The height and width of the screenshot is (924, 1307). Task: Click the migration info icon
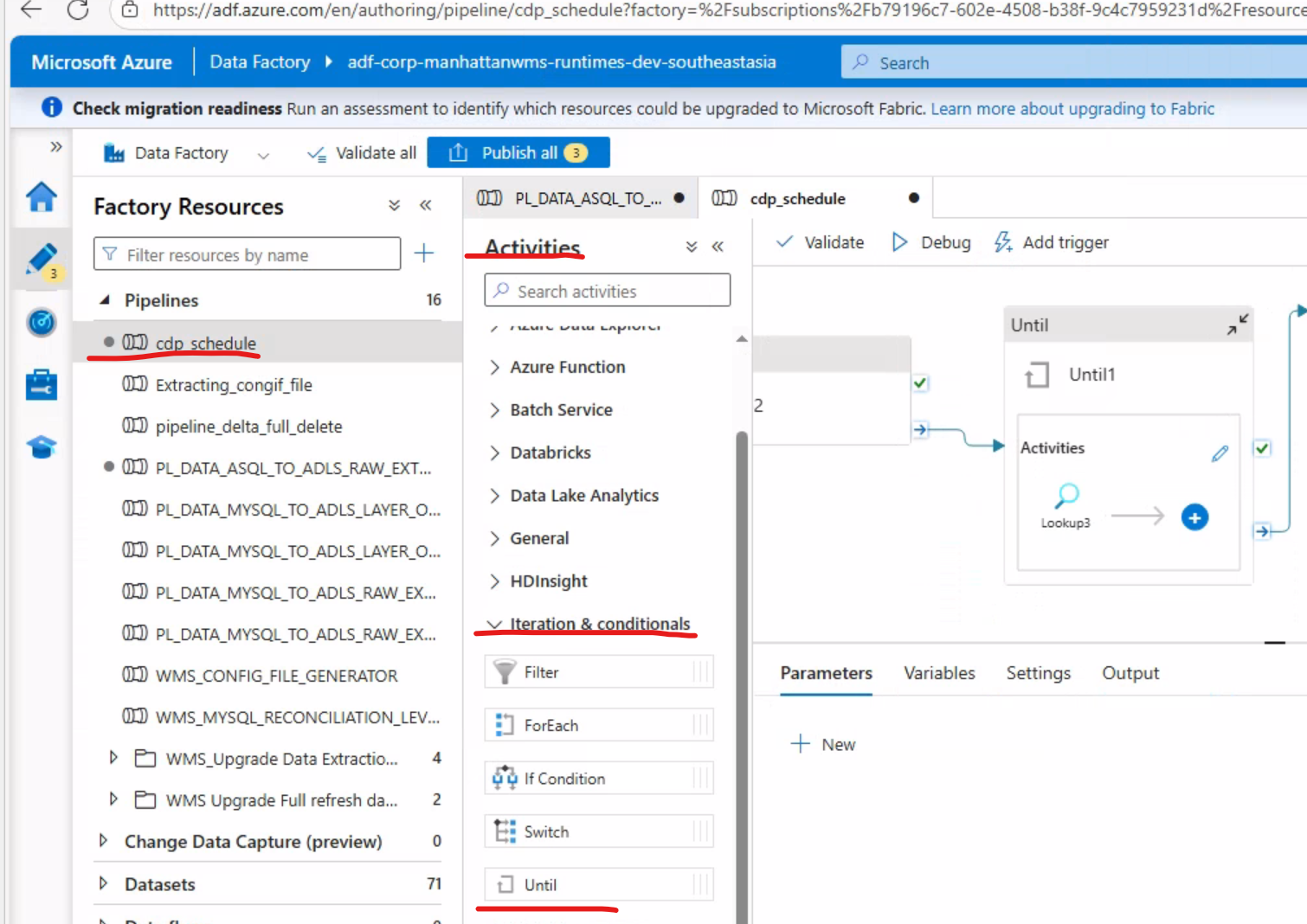pyautogui.click(x=52, y=107)
